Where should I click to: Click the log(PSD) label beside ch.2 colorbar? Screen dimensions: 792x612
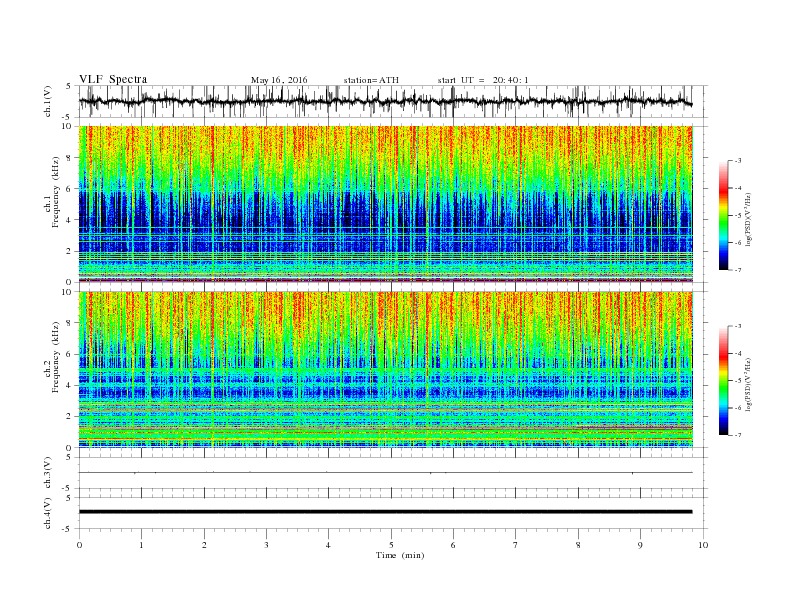(748, 384)
